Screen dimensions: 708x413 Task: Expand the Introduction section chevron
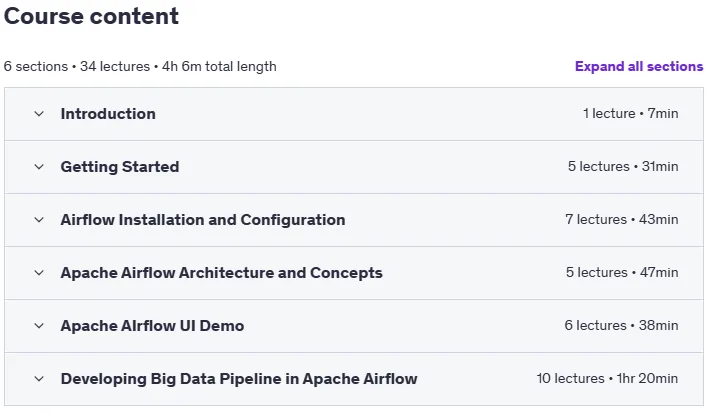click(x=39, y=114)
